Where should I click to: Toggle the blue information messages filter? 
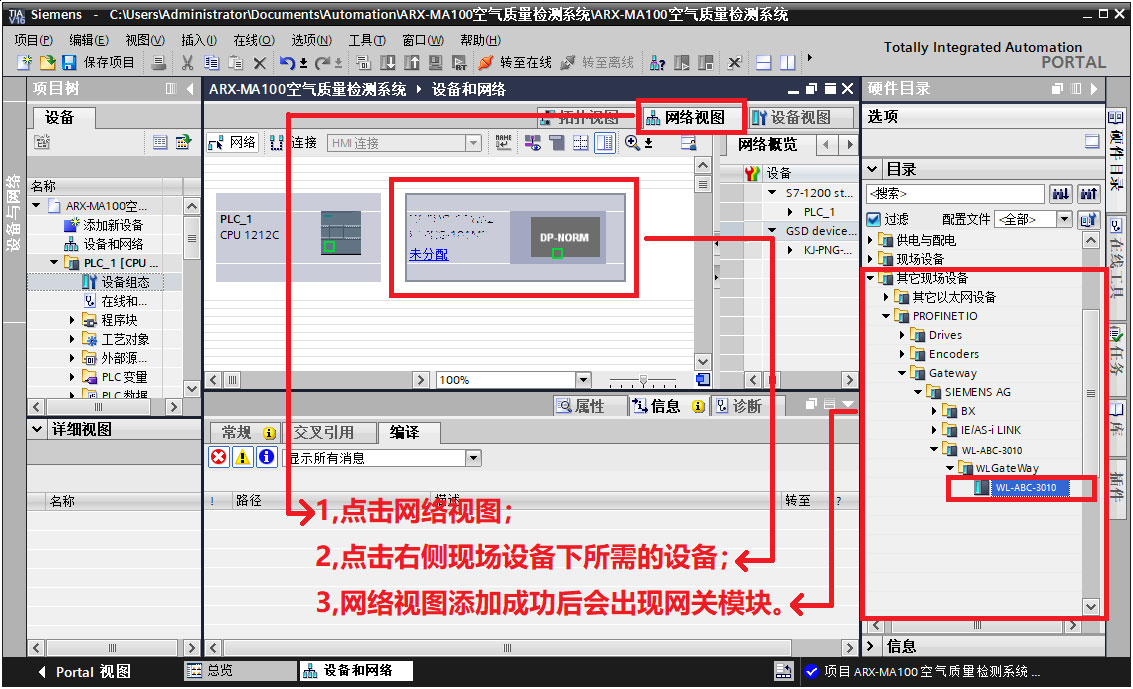[x=267, y=457]
